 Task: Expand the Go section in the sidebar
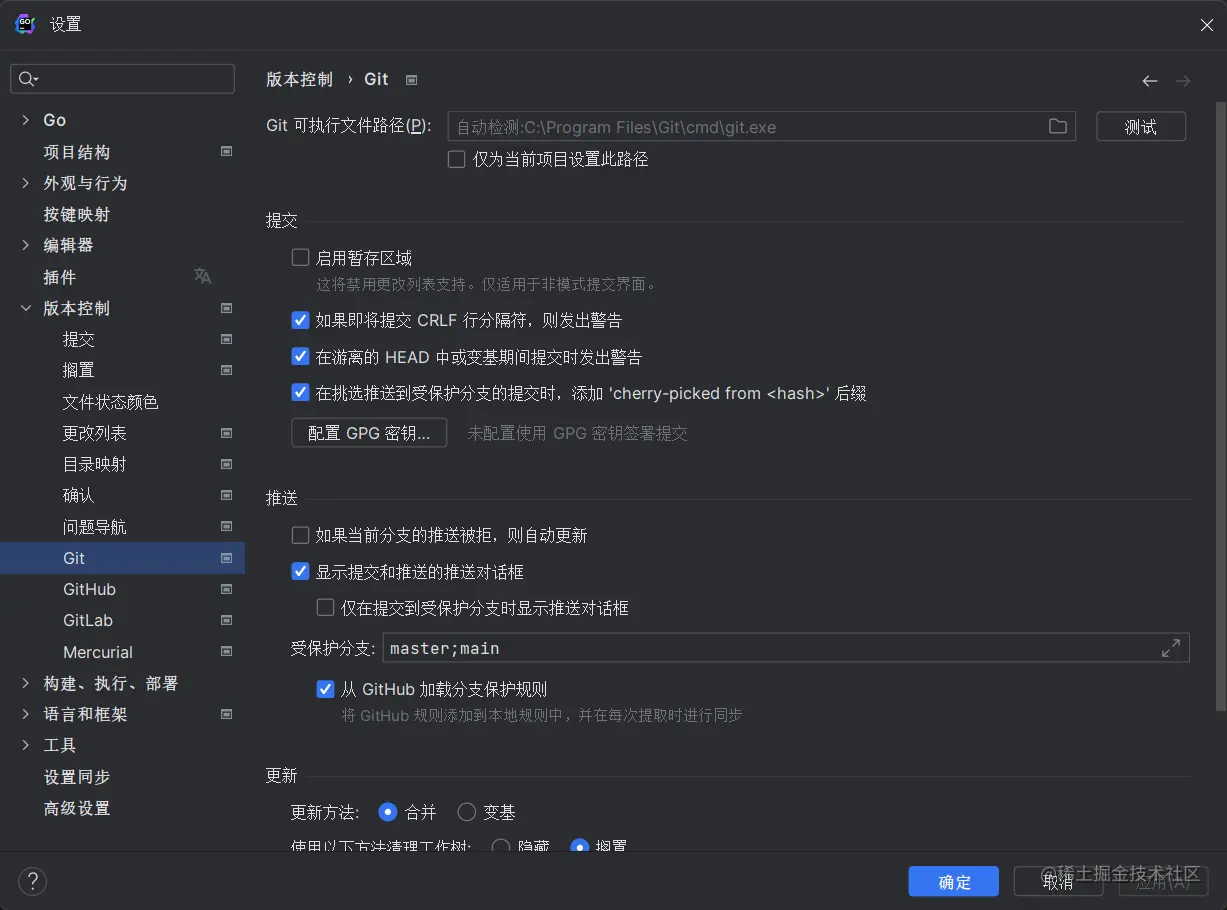(x=24, y=120)
